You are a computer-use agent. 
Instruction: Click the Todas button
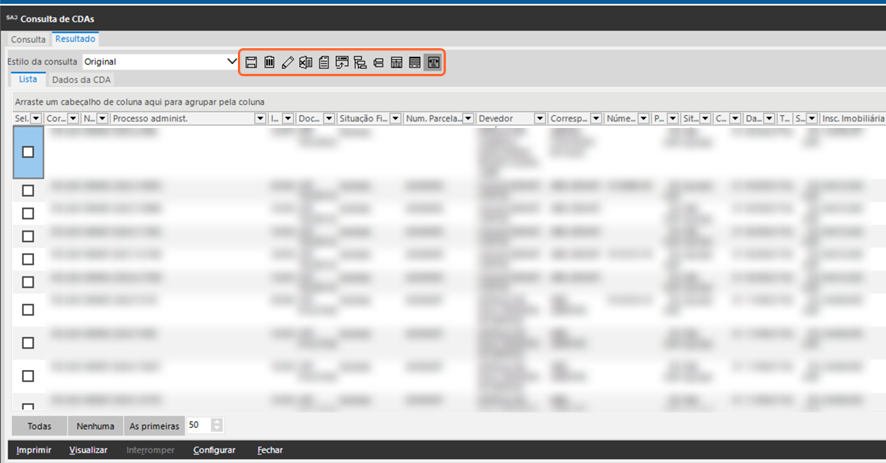click(39, 426)
